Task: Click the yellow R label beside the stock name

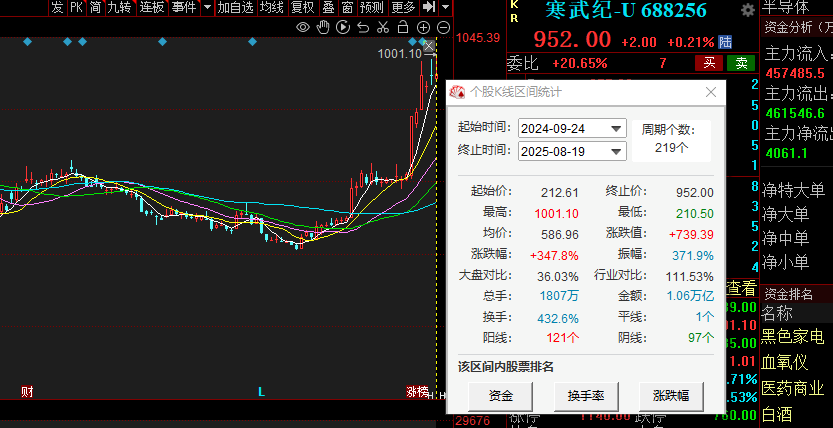Action: [x=514, y=19]
